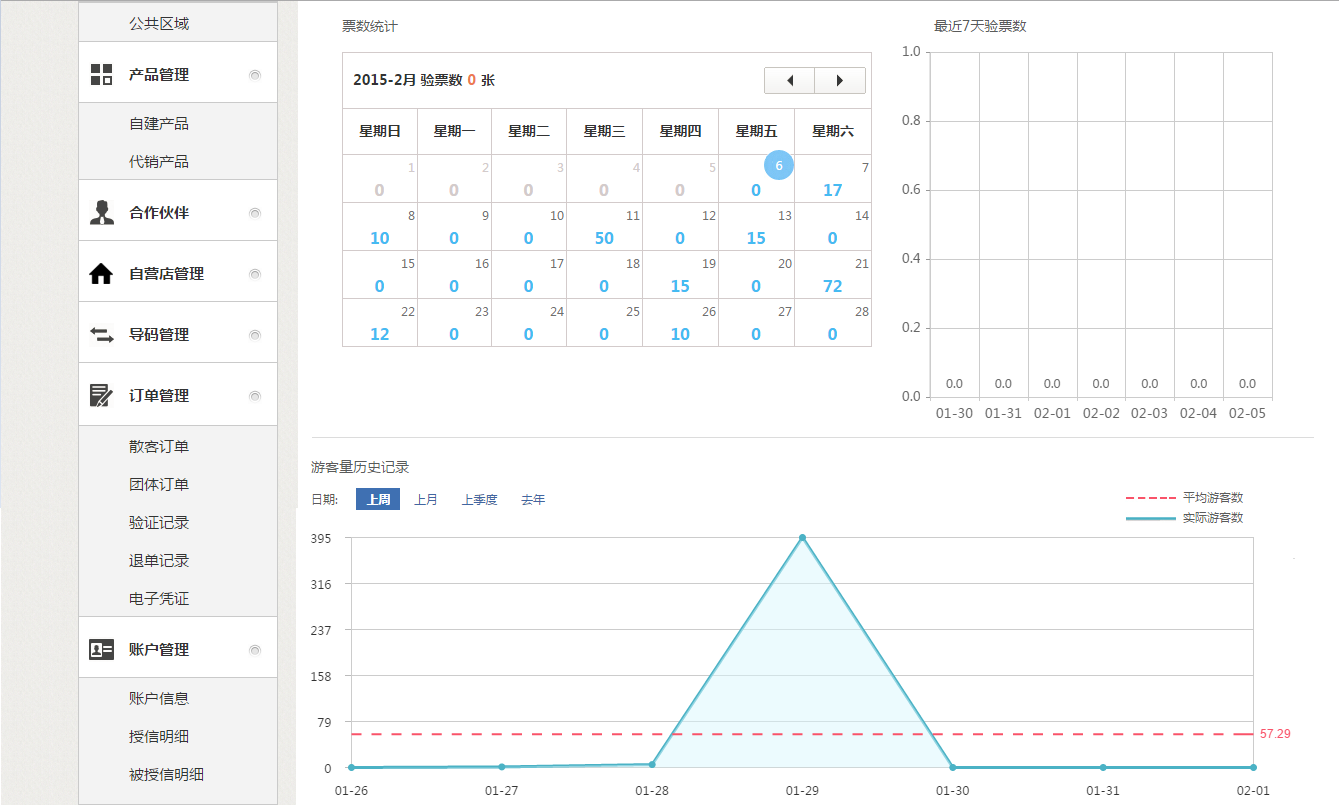Switch history range to 上月
Image resolution: width=1339 pixels, height=807 pixels.
(426, 500)
